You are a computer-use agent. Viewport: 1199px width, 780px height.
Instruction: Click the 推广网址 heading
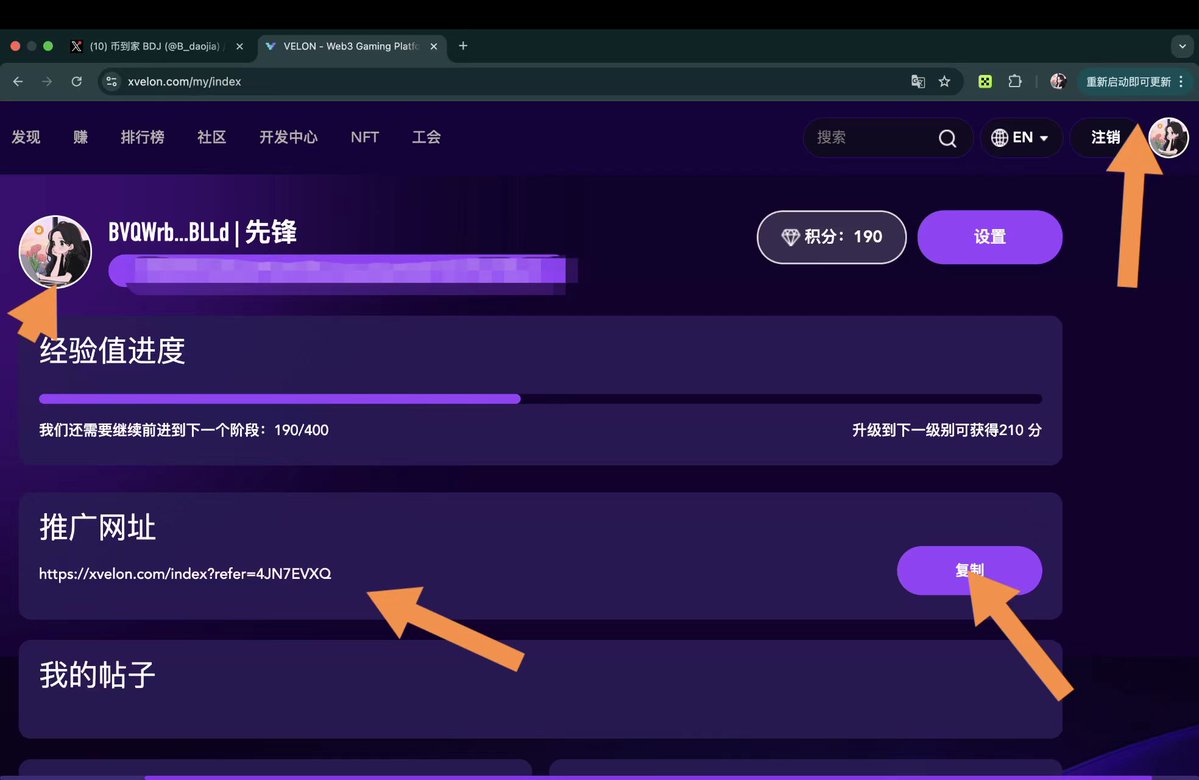tap(98, 528)
